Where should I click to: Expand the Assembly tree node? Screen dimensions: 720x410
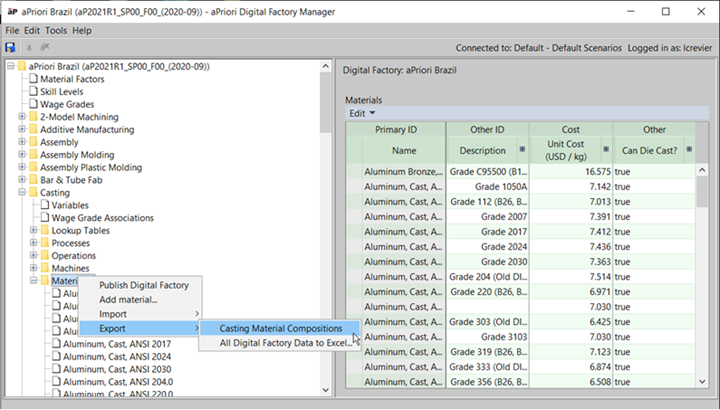click(x=22, y=142)
